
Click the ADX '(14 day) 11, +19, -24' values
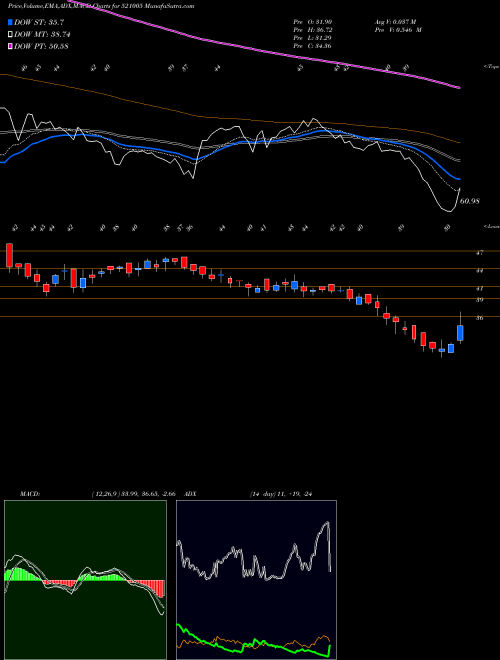281,494
